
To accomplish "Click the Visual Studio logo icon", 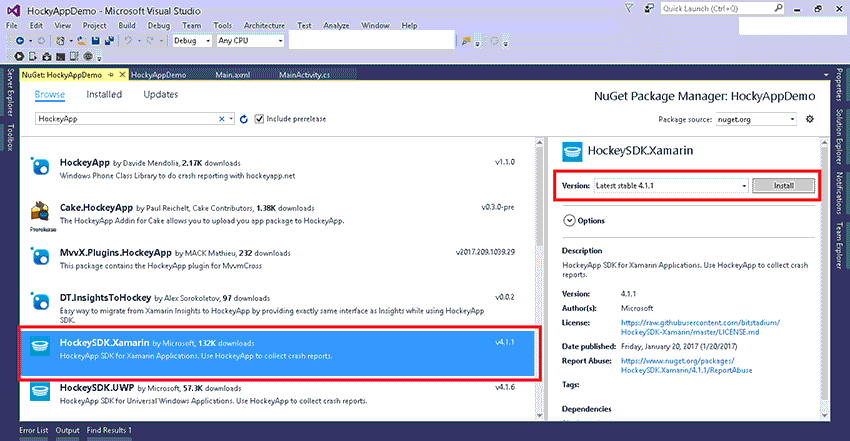I will pyautogui.click(x=14, y=11).
